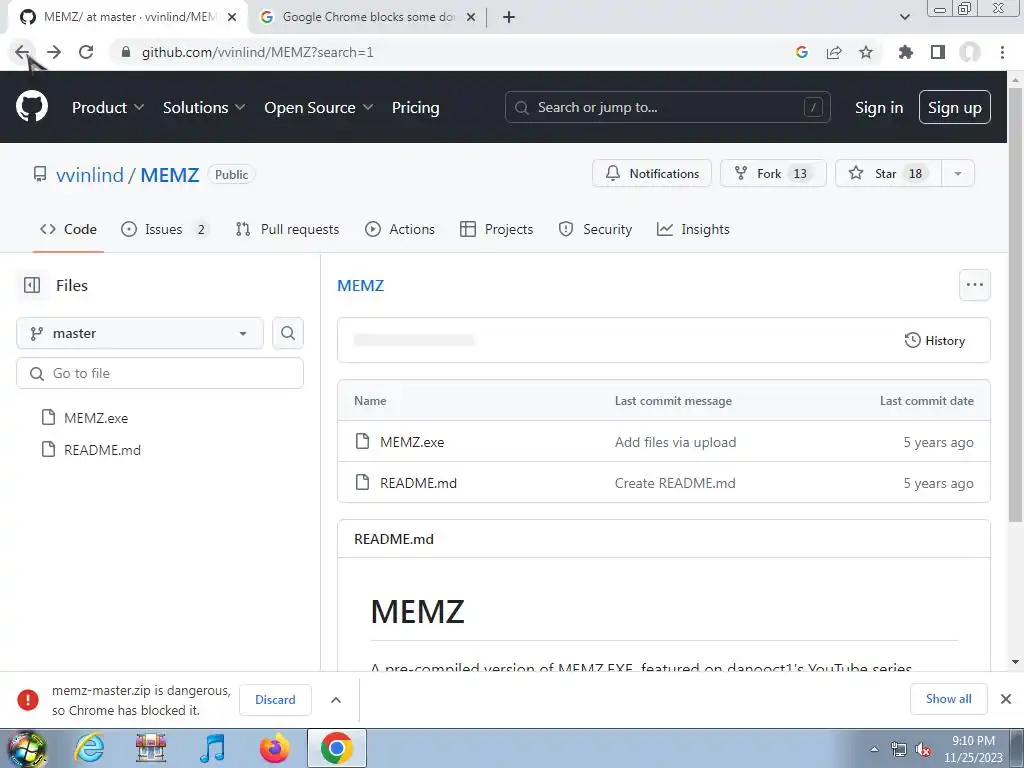Collapse the Files tree panel icon
The image size is (1024, 768).
(x=31, y=285)
